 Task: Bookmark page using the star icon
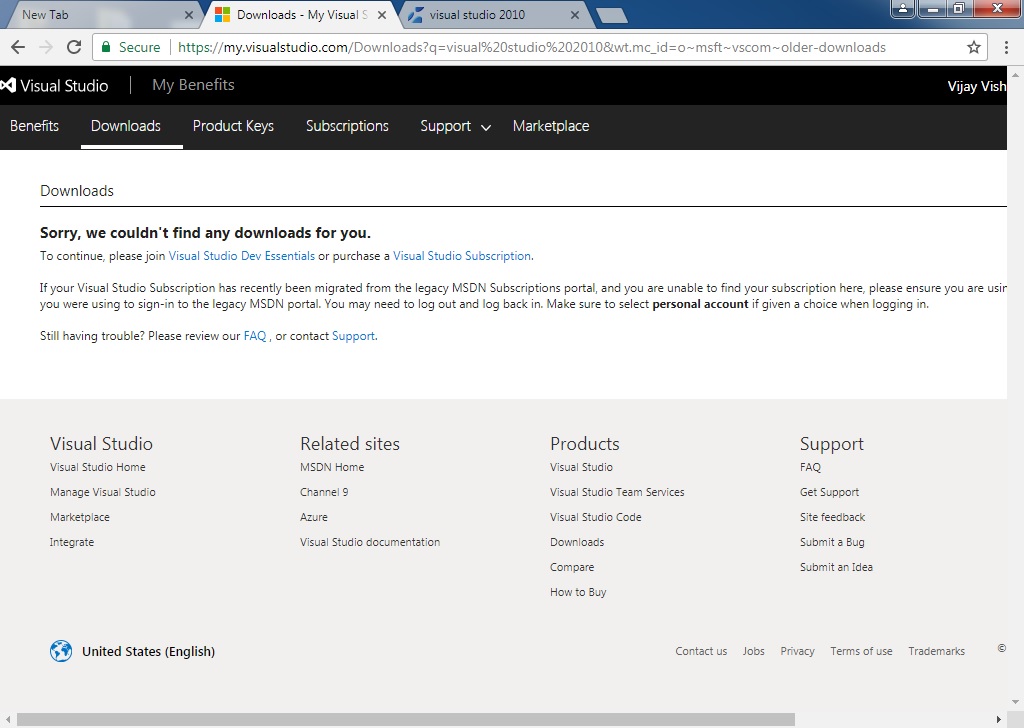(x=973, y=47)
